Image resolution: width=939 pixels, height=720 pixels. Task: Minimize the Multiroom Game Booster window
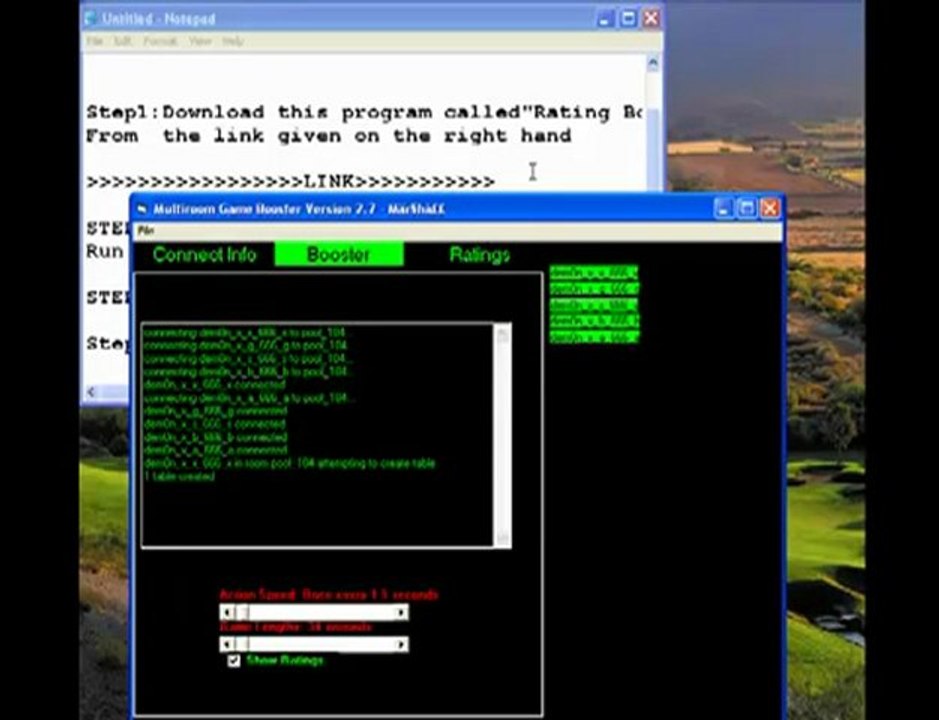click(723, 208)
